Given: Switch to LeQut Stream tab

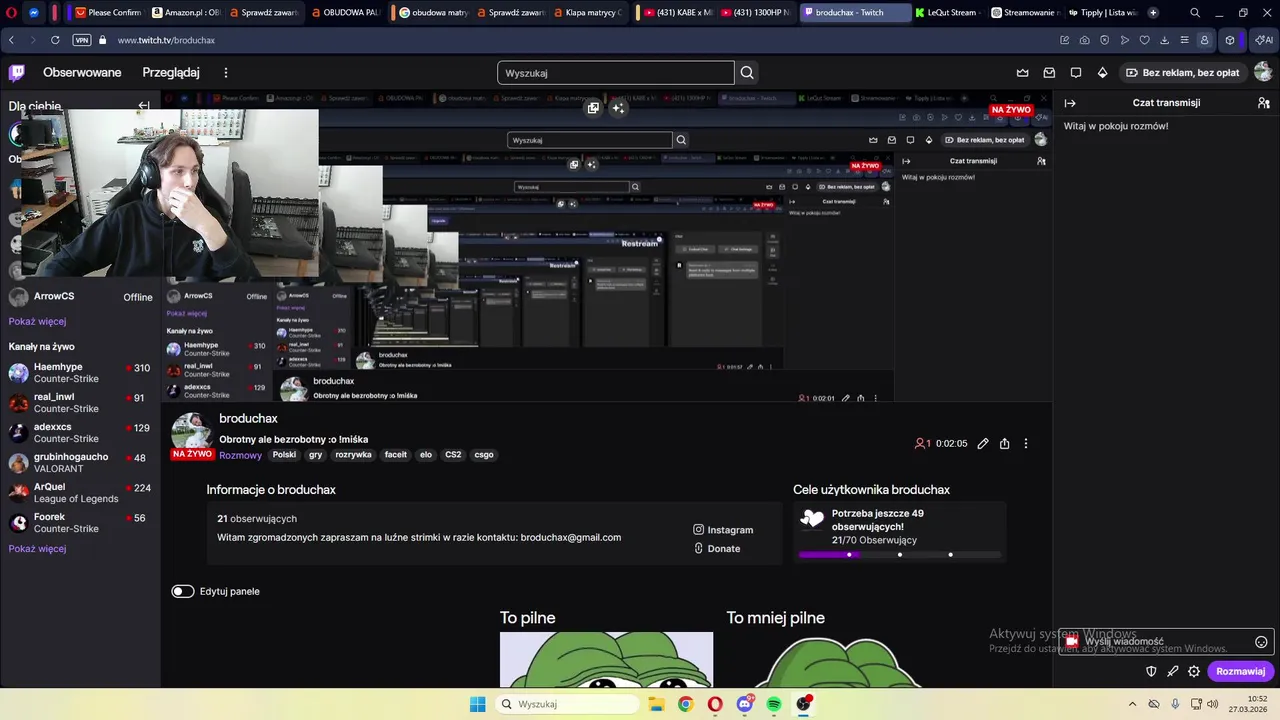Looking at the screenshot, I should pyautogui.click(x=946, y=13).
